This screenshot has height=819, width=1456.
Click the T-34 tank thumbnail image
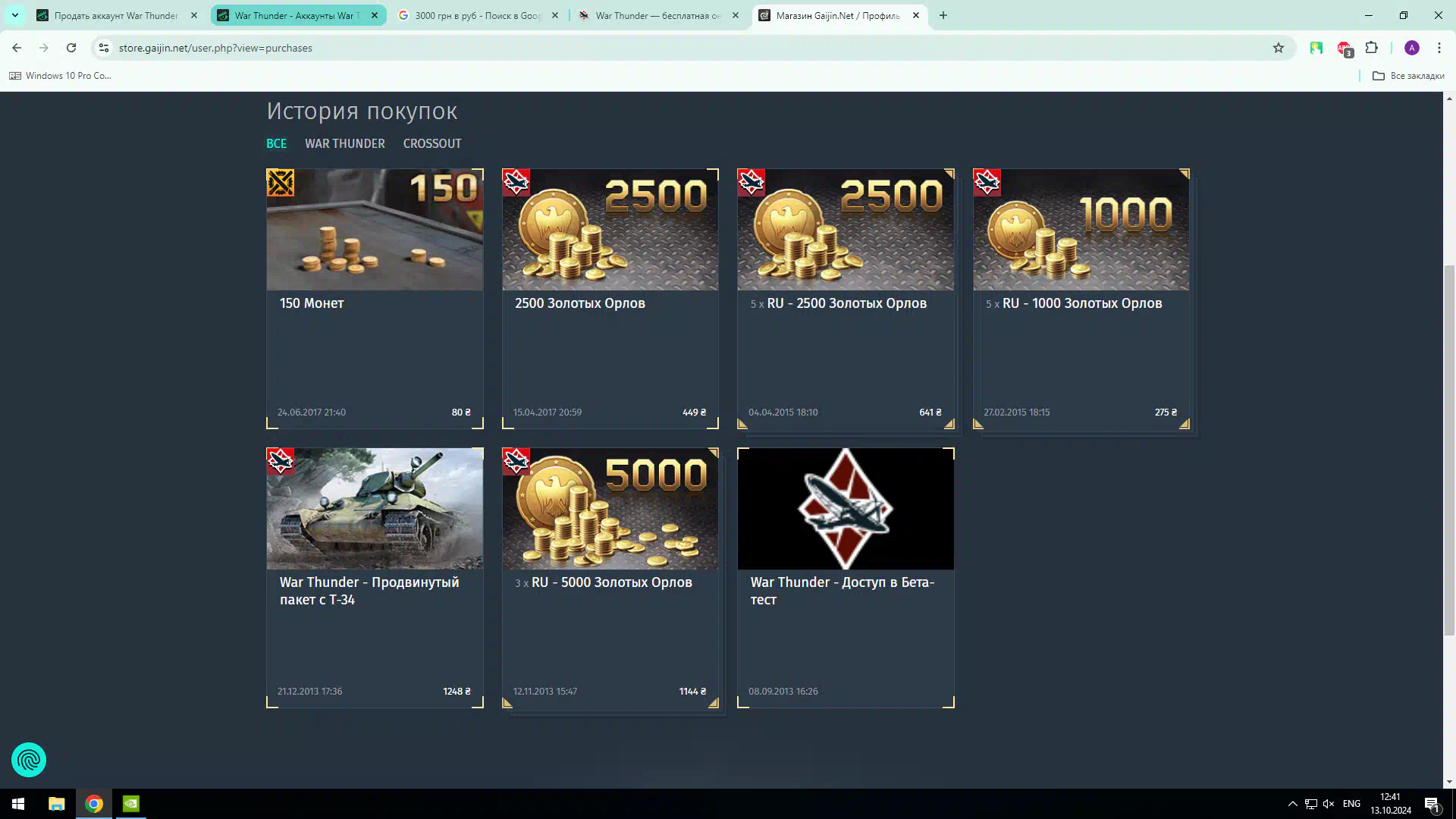pyautogui.click(x=375, y=509)
